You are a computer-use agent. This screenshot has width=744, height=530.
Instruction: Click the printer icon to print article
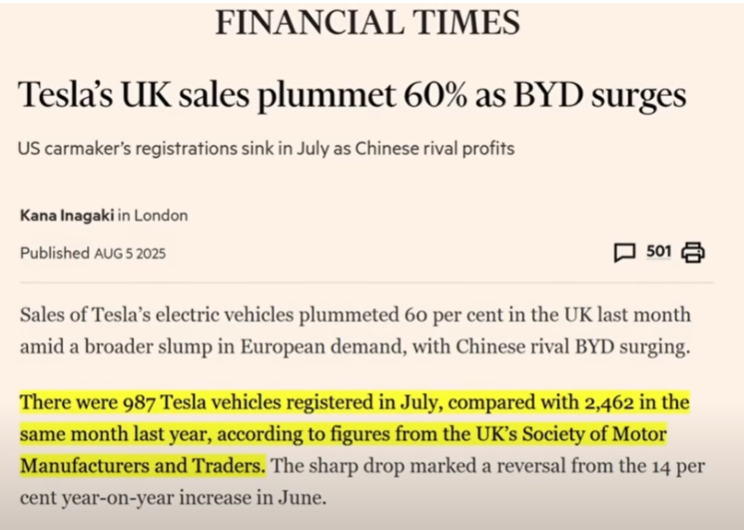(x=693, y=252)
